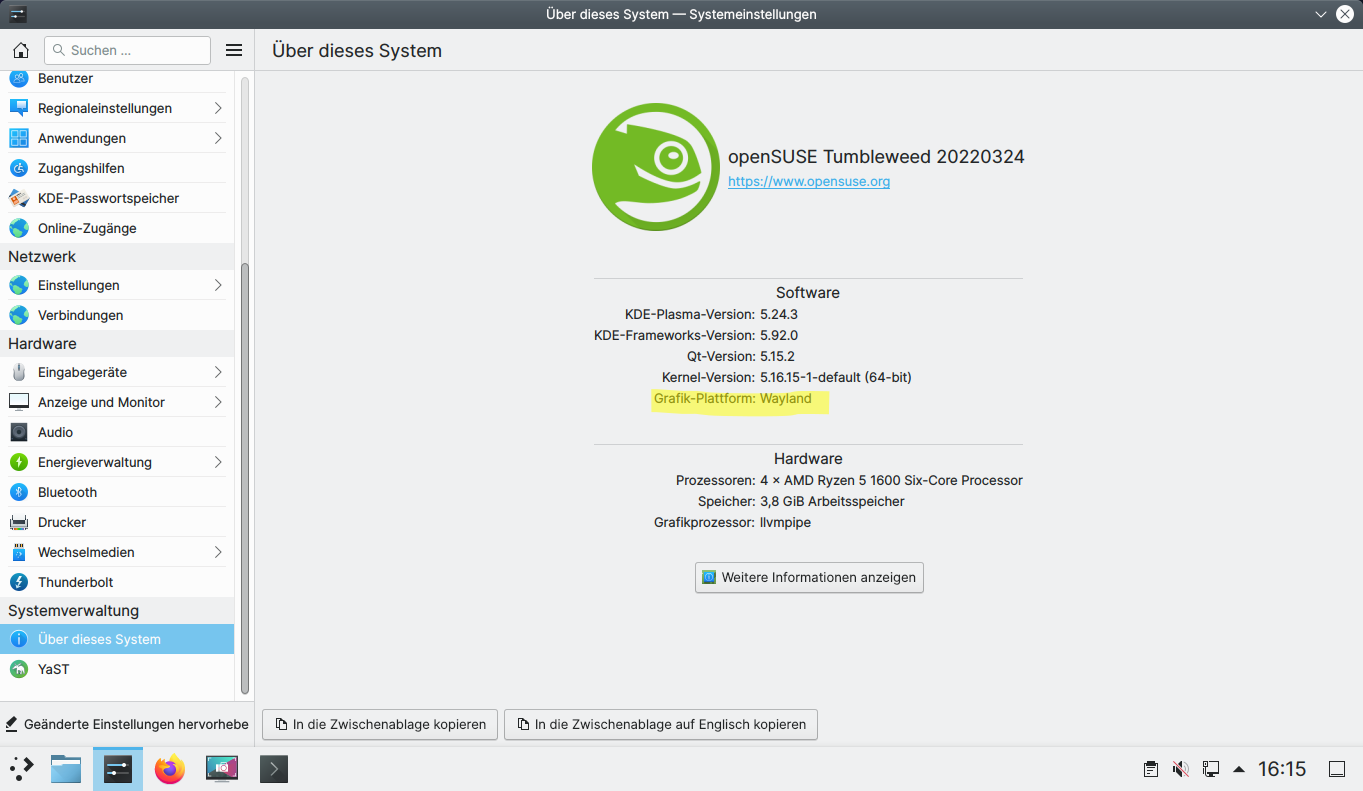1363x791 pixels.
Task: Open window menu icon in titlebar
Action: [18, 14]
